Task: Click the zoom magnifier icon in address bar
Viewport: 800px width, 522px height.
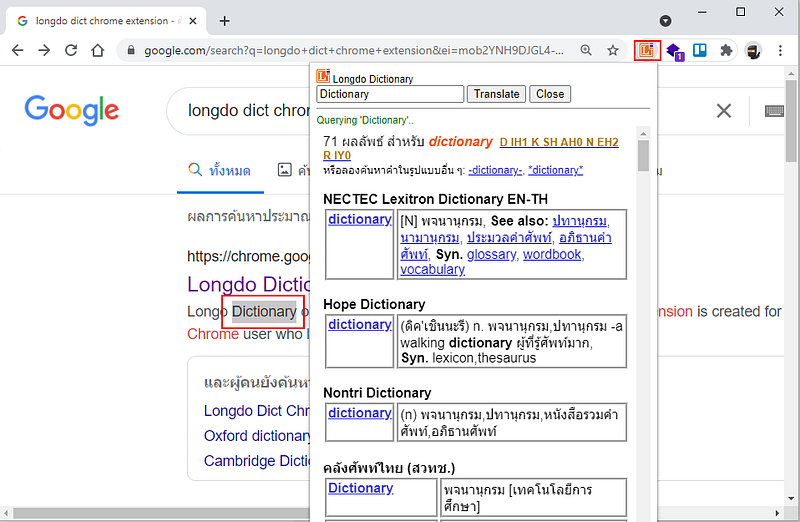Action: tap(586, 50)
